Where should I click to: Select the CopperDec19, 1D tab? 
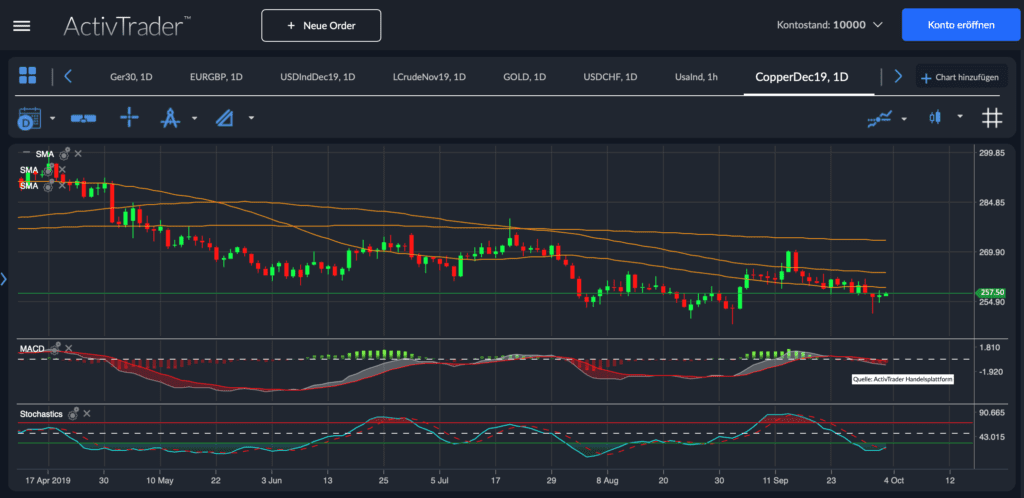[x=802, y=76]
